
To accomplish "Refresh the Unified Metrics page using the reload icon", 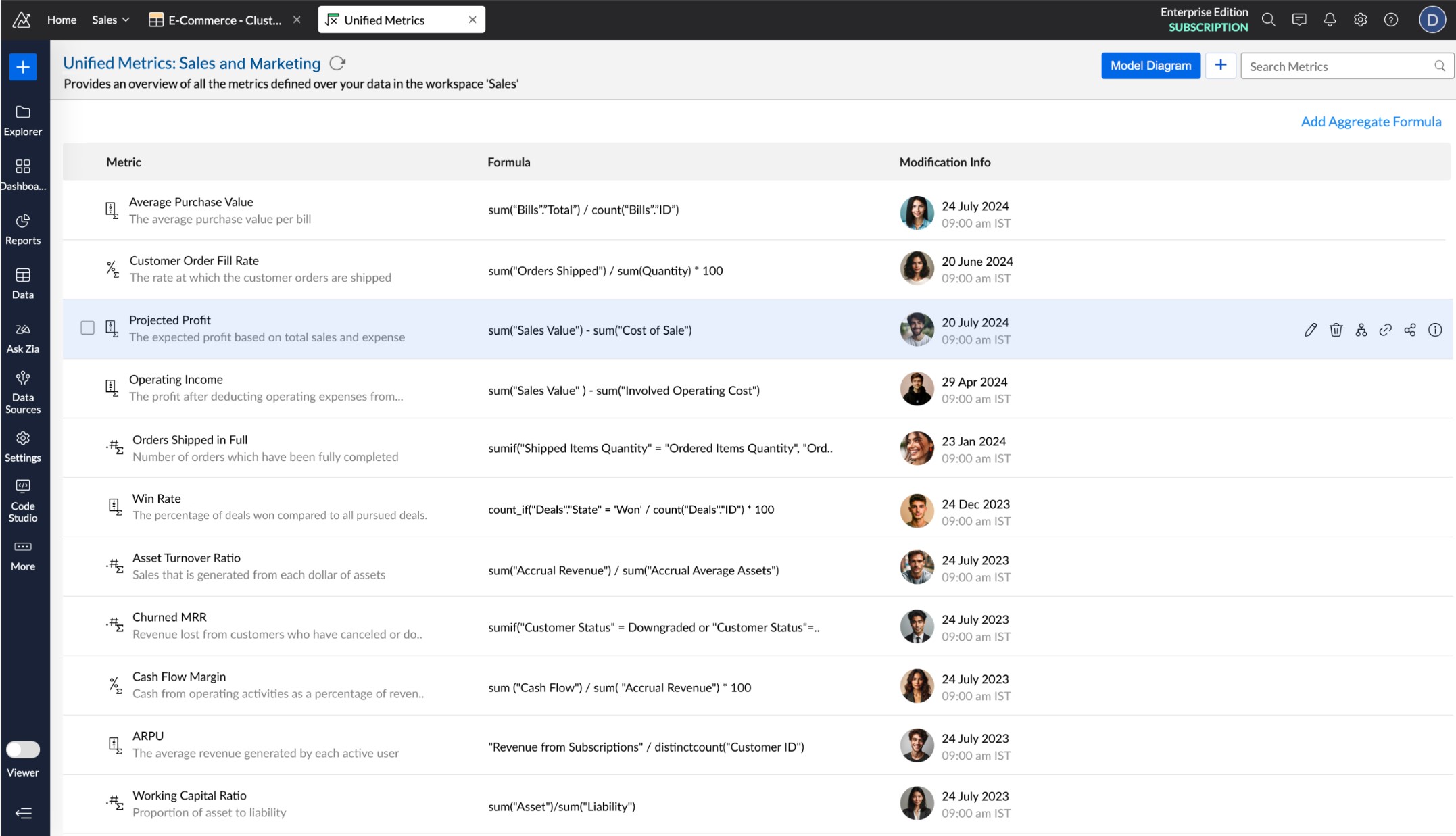I will pyautogui.click(x=337, y=64).
